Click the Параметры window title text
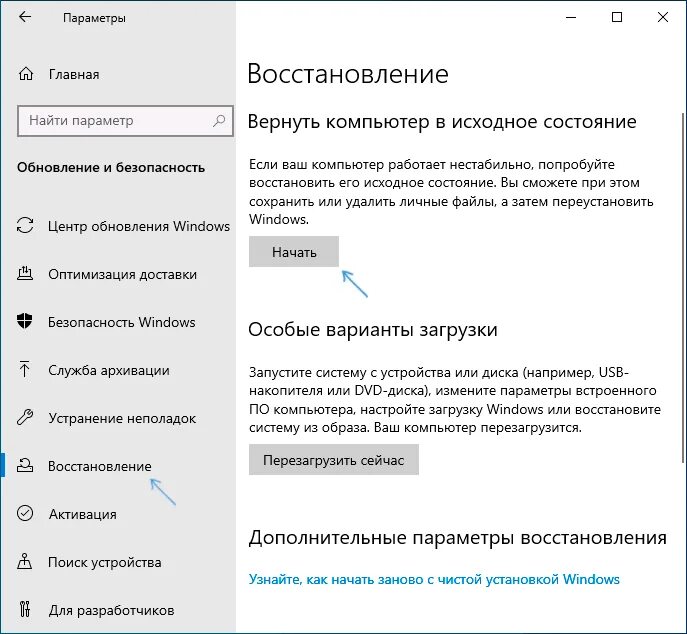 pyautogui.click(x=94, y=18)
